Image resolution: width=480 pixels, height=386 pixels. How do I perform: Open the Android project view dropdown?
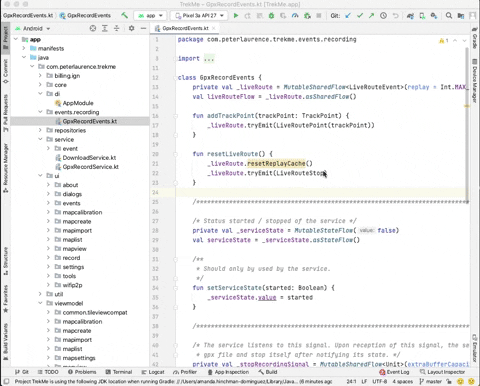(33, 28)
